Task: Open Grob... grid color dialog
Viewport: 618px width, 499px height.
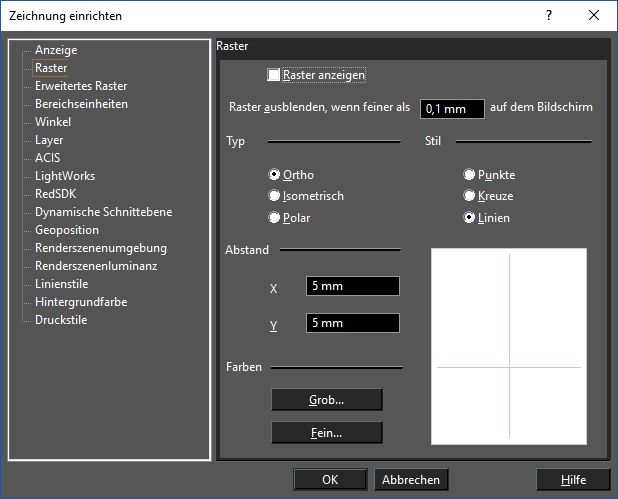Action: (x=327, y=400)
